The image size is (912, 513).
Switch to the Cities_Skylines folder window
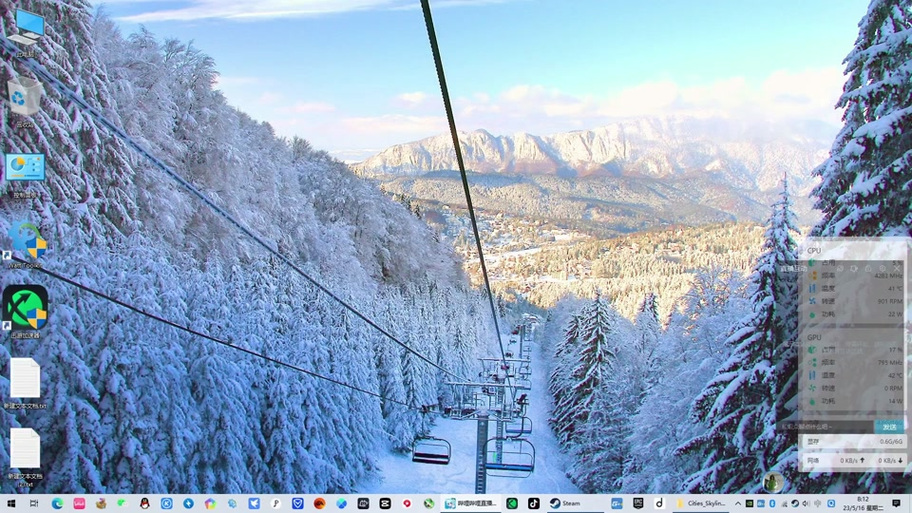click(x=701, y=504)
